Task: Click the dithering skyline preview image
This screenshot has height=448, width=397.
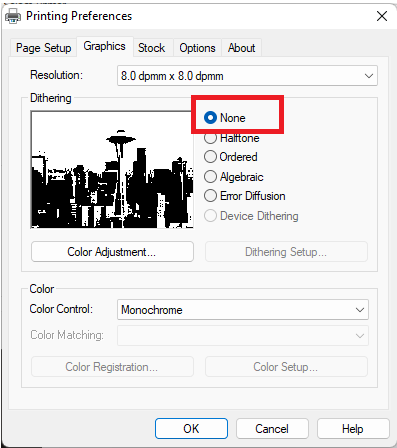Action: coord(112,170)
